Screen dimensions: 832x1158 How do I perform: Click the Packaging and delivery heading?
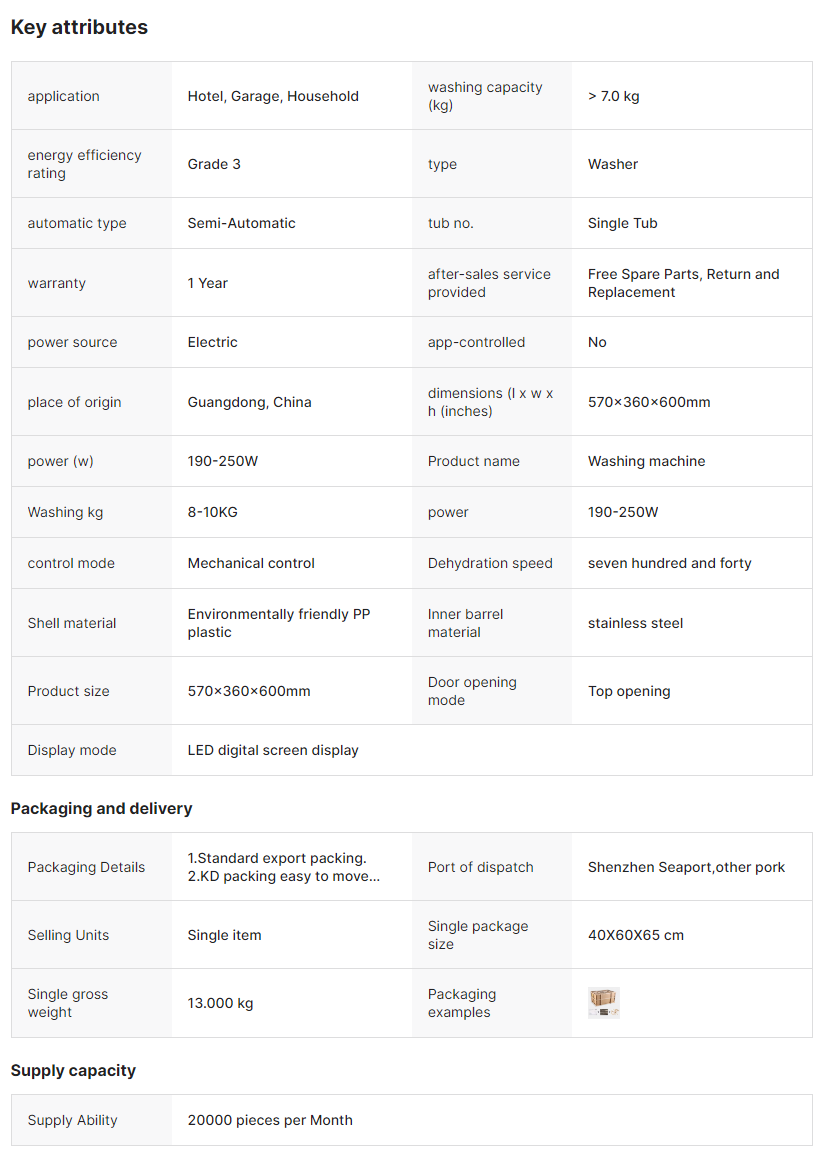(x=101, y=808)
